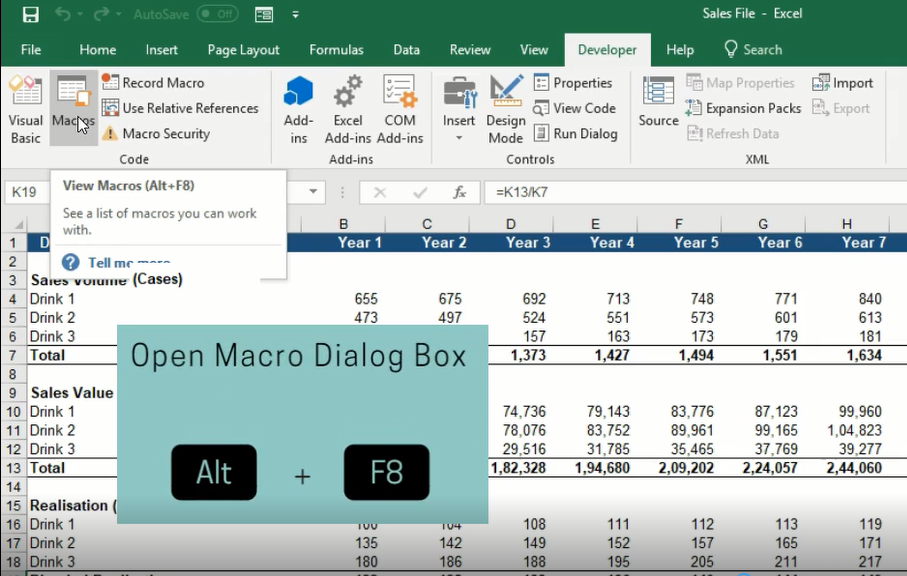Open the Page Layout tab

(x=243, y=50)
